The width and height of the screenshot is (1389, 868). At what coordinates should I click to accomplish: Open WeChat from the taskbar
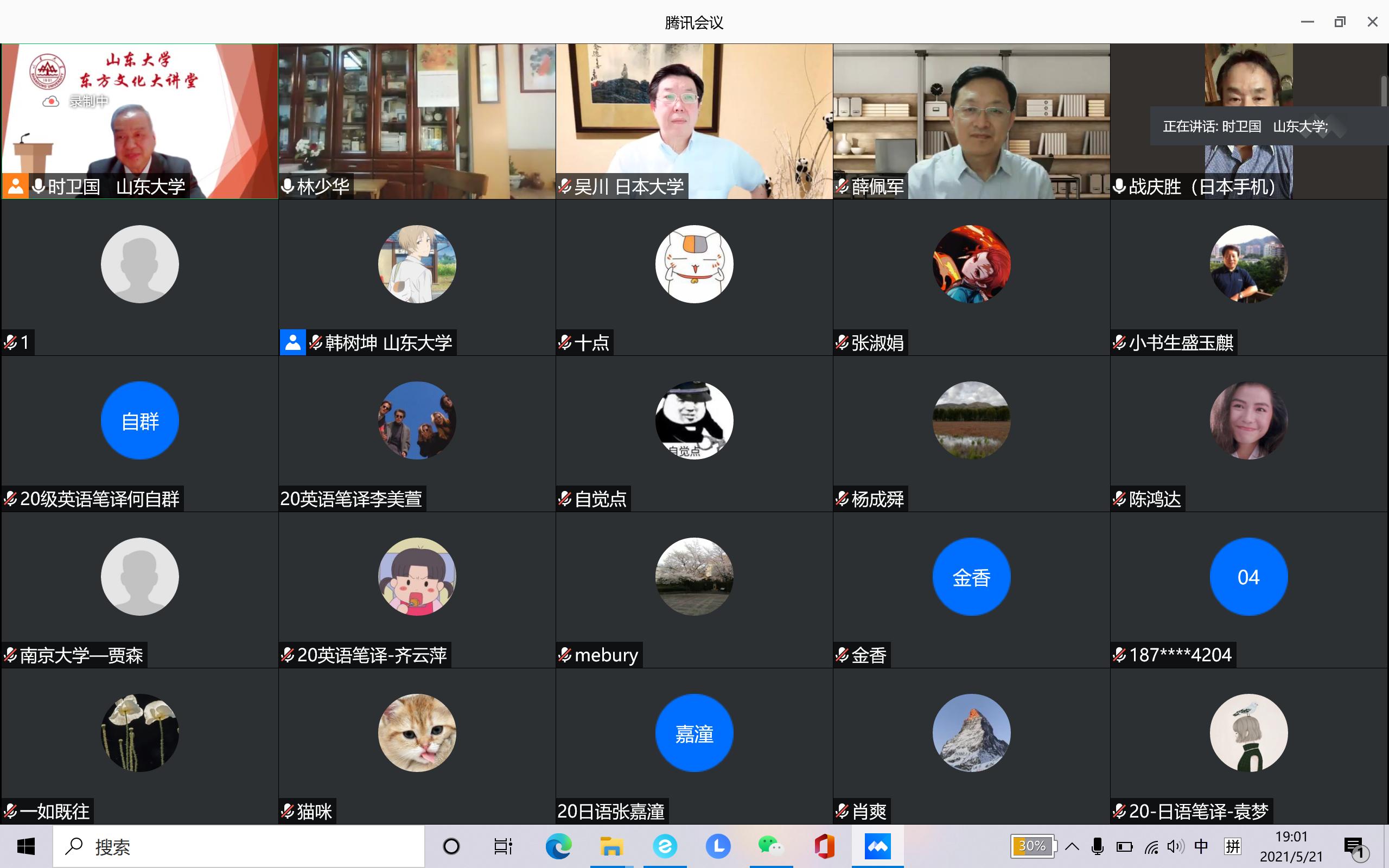770,846
